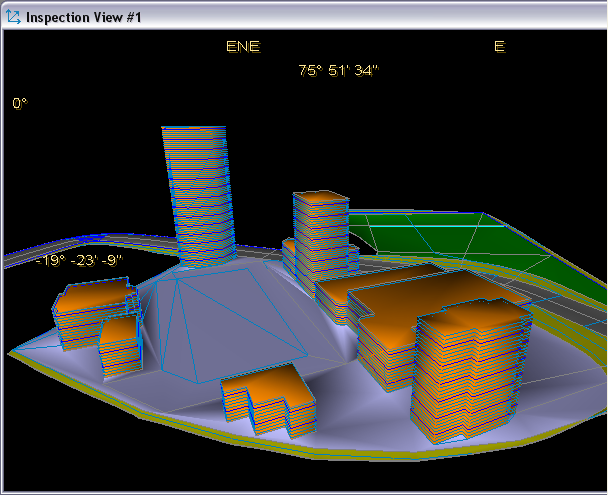This screenshot has width=609, height=495.
Task: Click the 0° angle label
Action: [21, 103]
